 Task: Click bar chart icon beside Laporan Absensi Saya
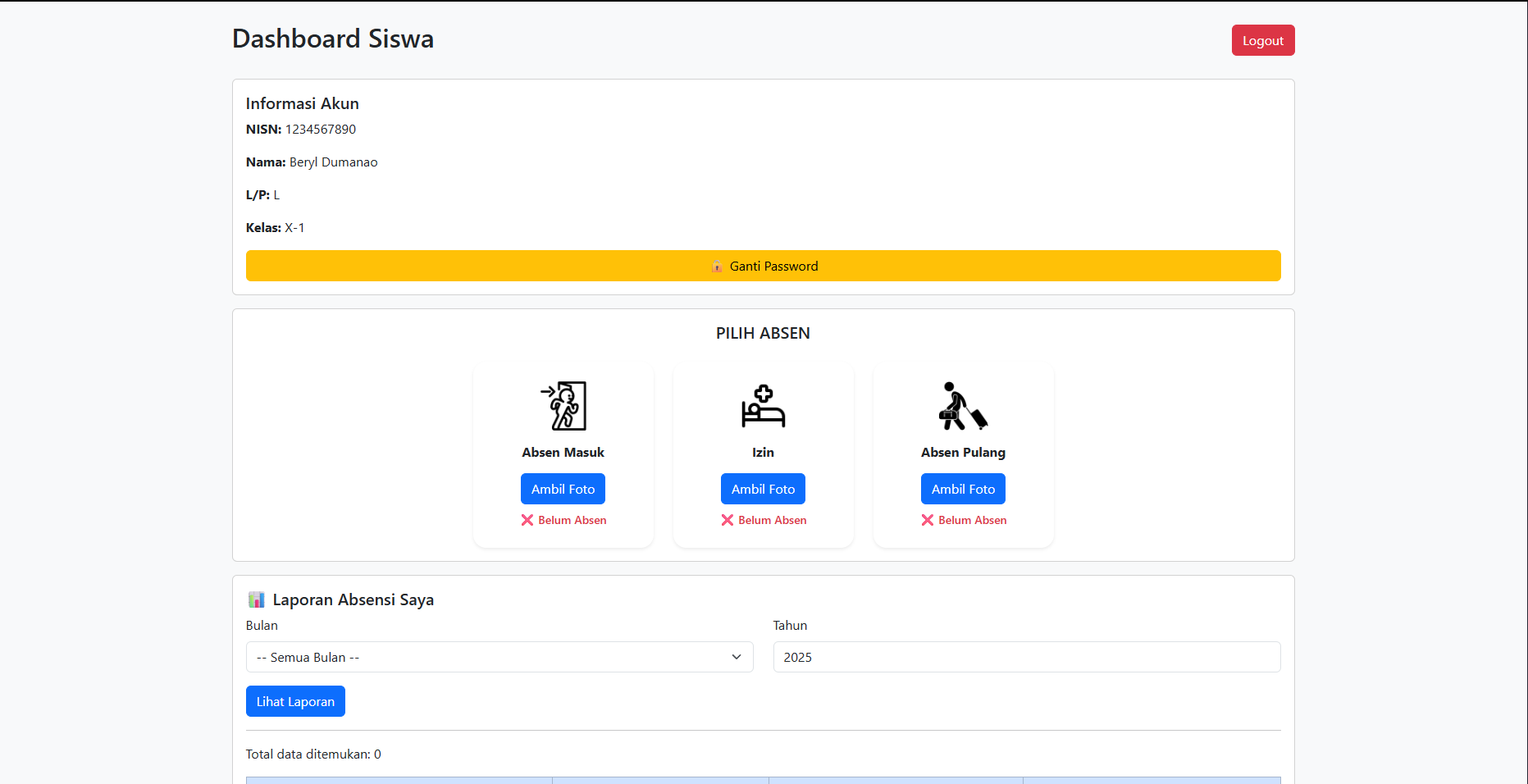click(x=257, y=599)
